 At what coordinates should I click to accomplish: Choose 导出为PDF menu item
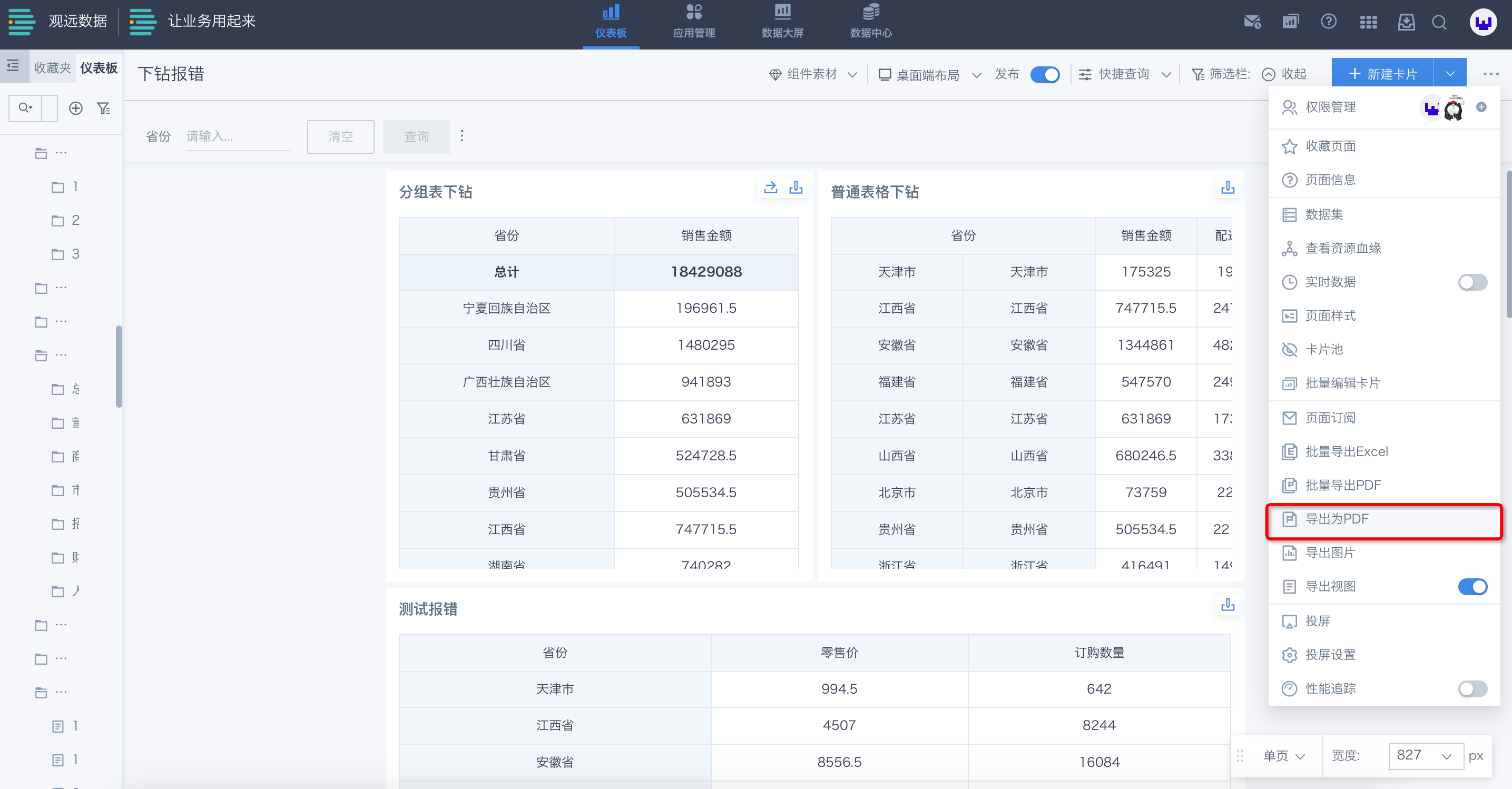click(x=1384, y=520)
